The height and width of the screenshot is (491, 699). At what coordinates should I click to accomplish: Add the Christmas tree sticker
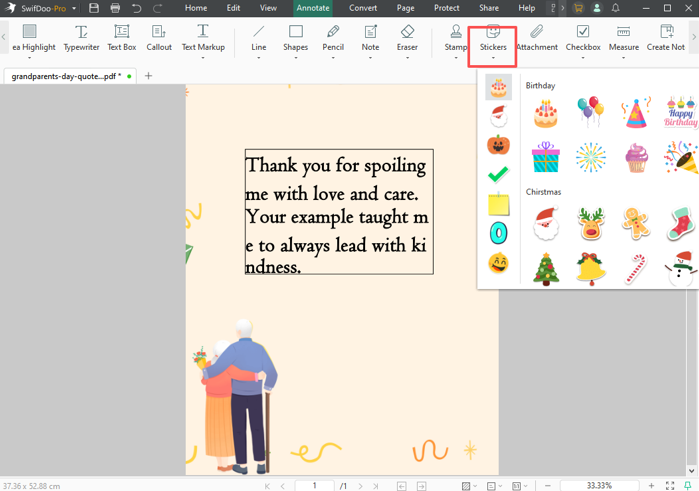[545, 269]
